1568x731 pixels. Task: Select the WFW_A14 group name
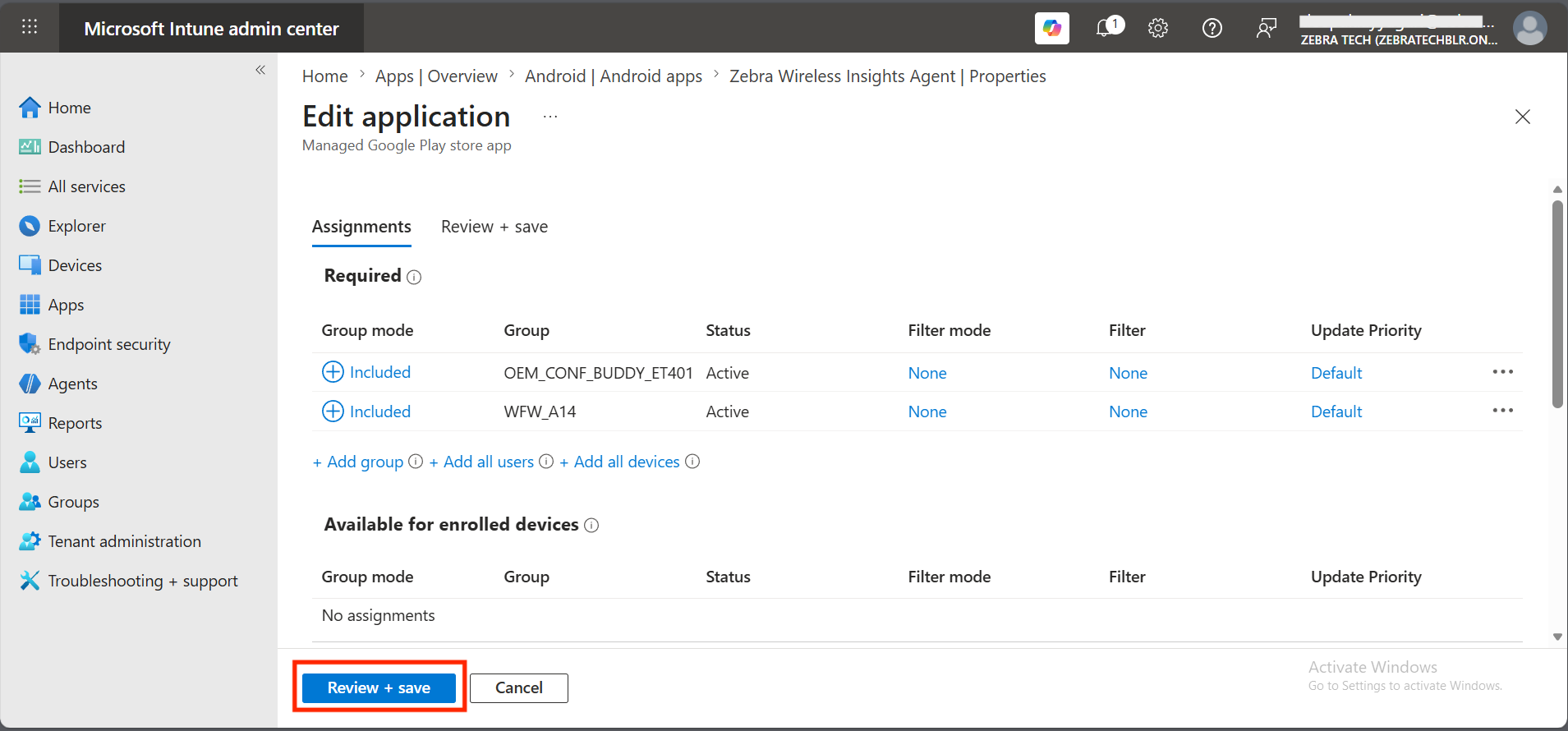click(x=540, y=411)
